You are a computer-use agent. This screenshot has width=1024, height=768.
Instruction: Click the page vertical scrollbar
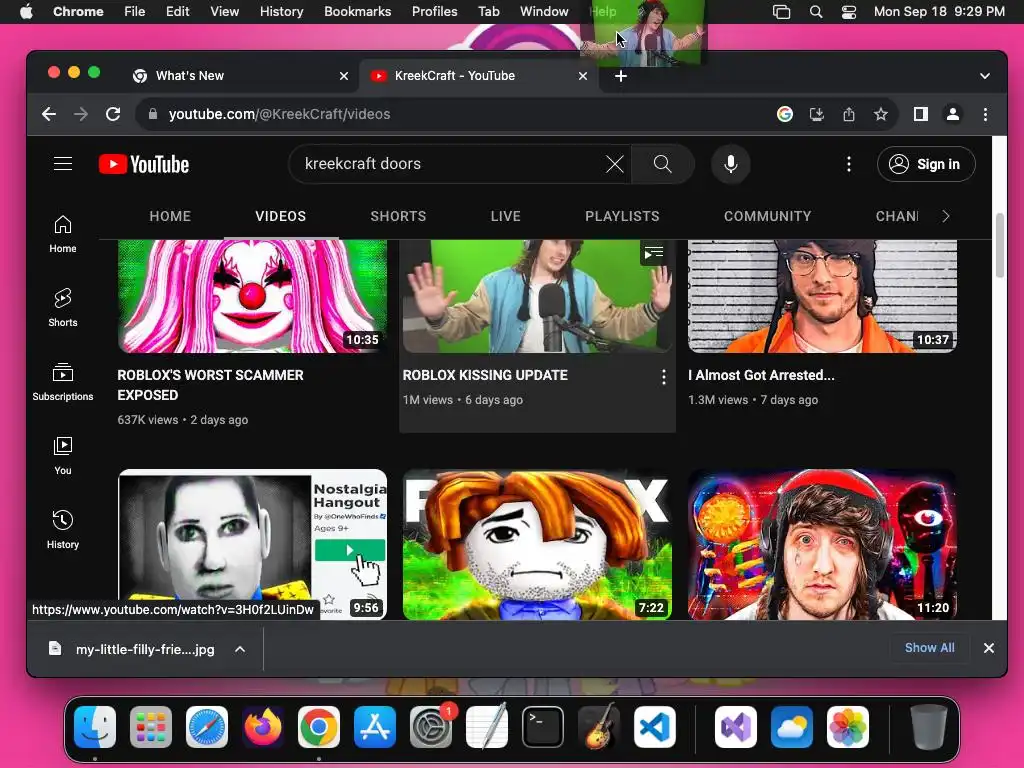(x=999, y=246)
